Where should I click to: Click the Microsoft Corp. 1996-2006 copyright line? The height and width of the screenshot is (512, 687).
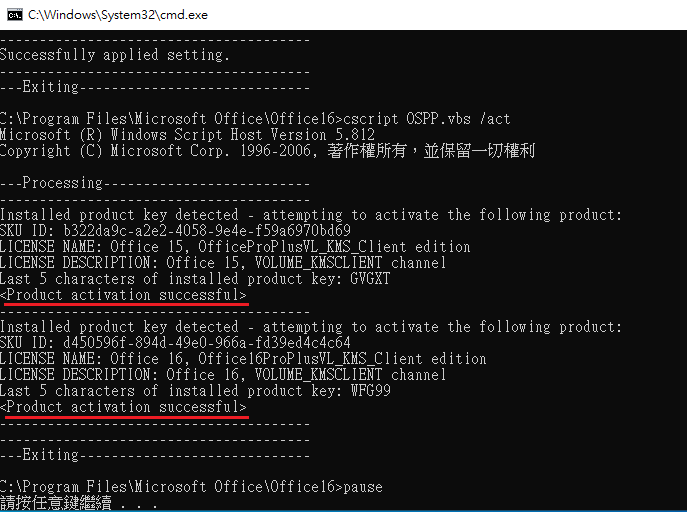(x=267, y=151)
